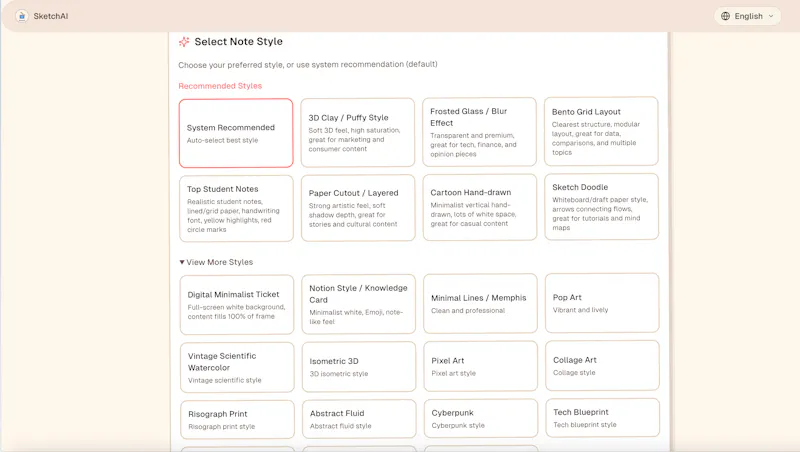
Task: Click the 'Choose your preferred style' description text
Action: coord(308,64)
